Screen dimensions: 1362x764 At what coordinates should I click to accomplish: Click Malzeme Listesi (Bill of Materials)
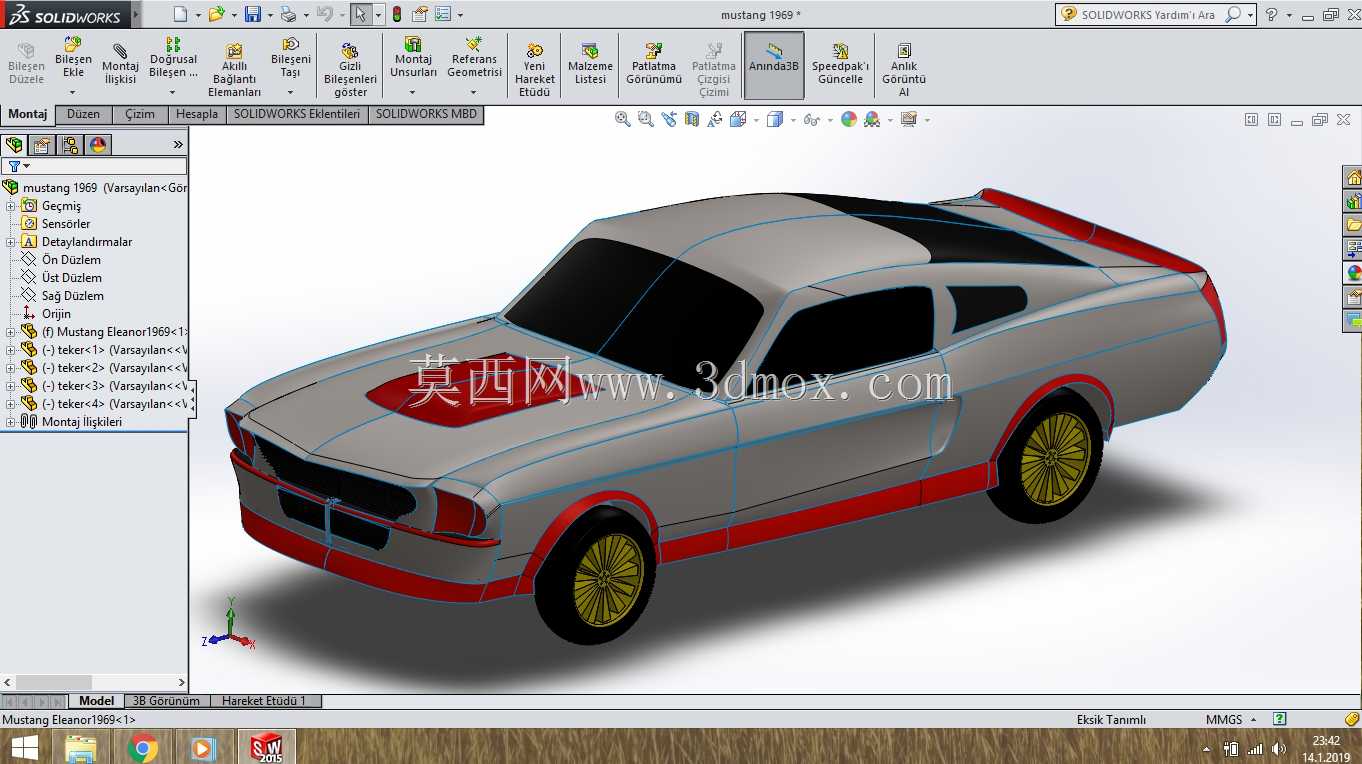point(590,64)
